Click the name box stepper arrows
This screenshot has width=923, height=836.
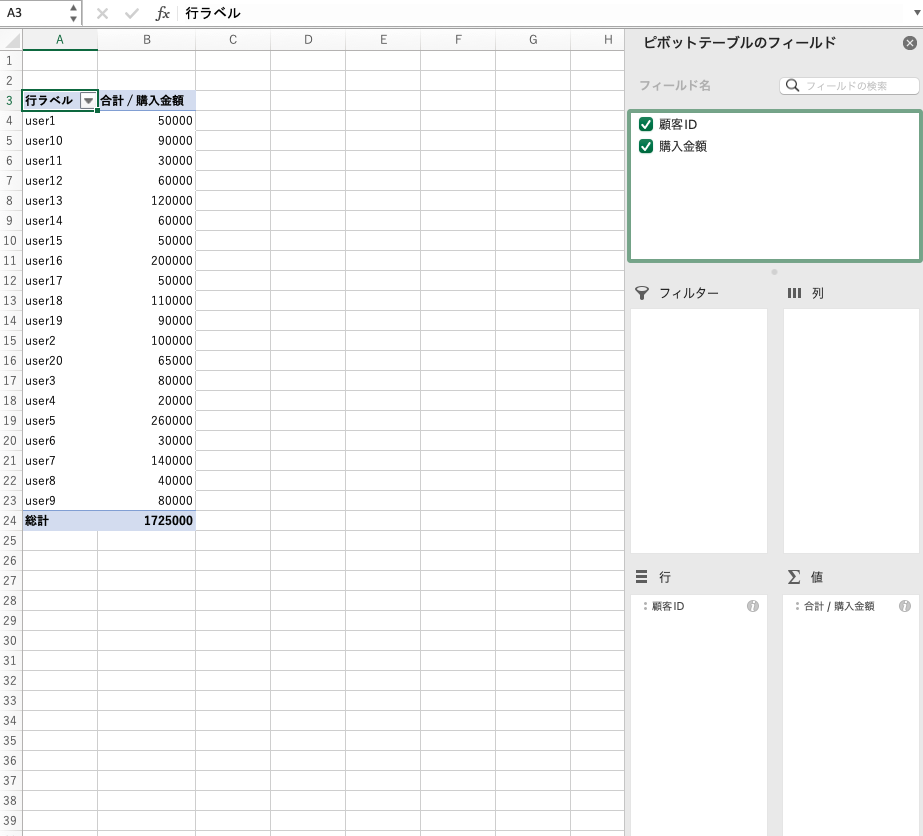coord(73,14)
